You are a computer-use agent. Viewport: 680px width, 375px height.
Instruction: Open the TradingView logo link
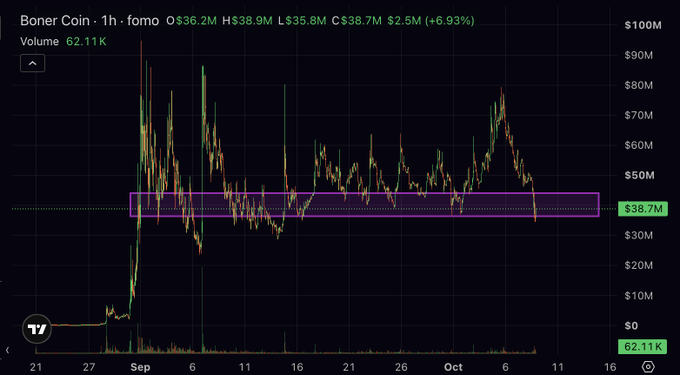[x=37, y=329]
